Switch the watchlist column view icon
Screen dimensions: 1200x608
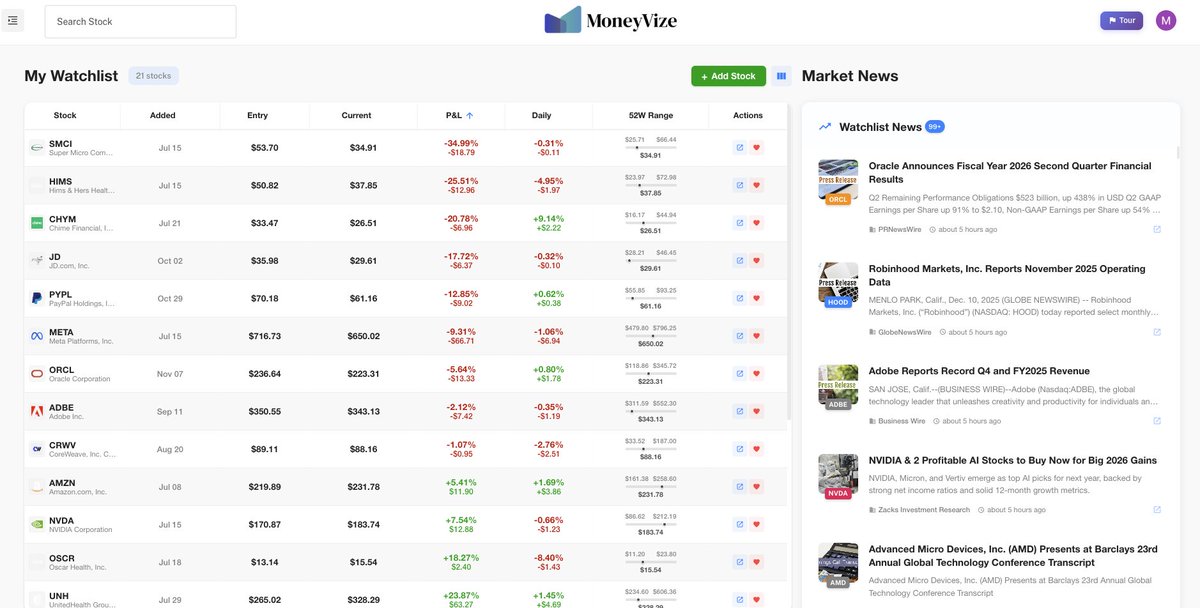point(781,76)
